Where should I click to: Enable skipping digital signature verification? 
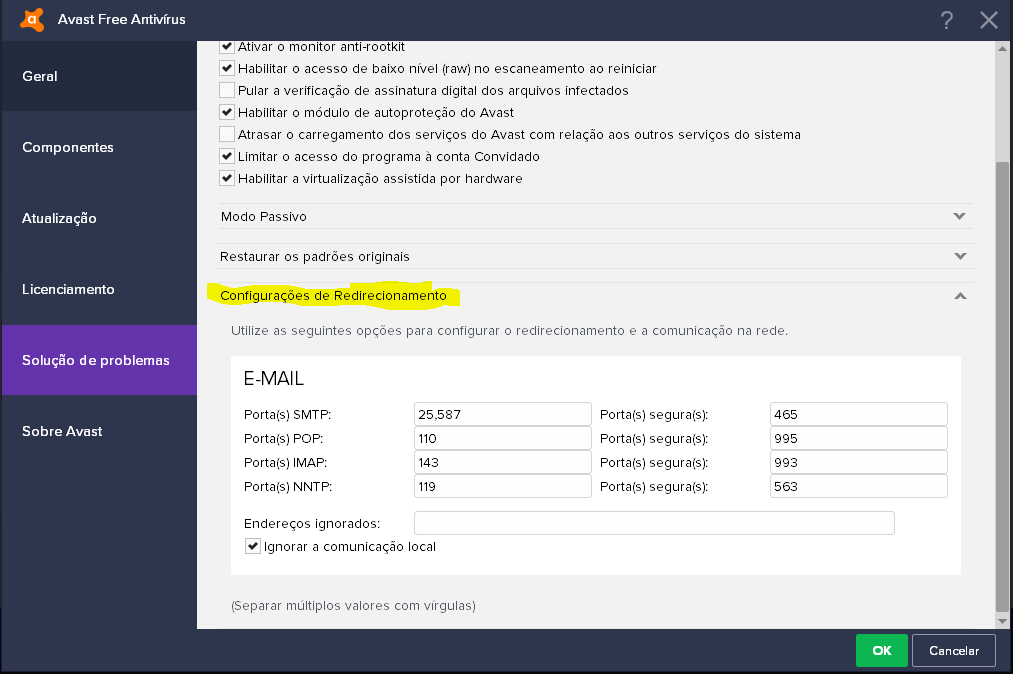point(227,91)
